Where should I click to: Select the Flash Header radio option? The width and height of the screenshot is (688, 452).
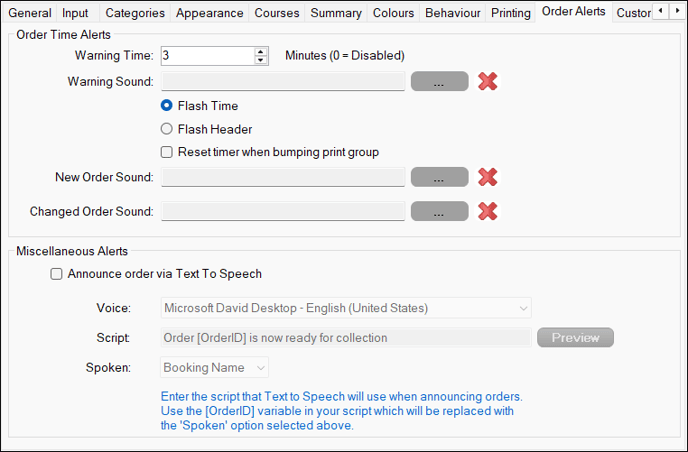tap(166, 129)
